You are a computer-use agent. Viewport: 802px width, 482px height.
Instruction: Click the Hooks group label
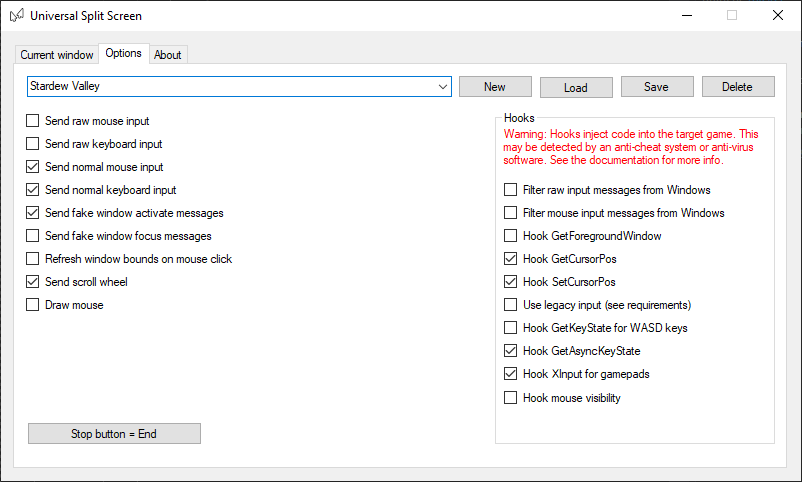tap(519, 118)
